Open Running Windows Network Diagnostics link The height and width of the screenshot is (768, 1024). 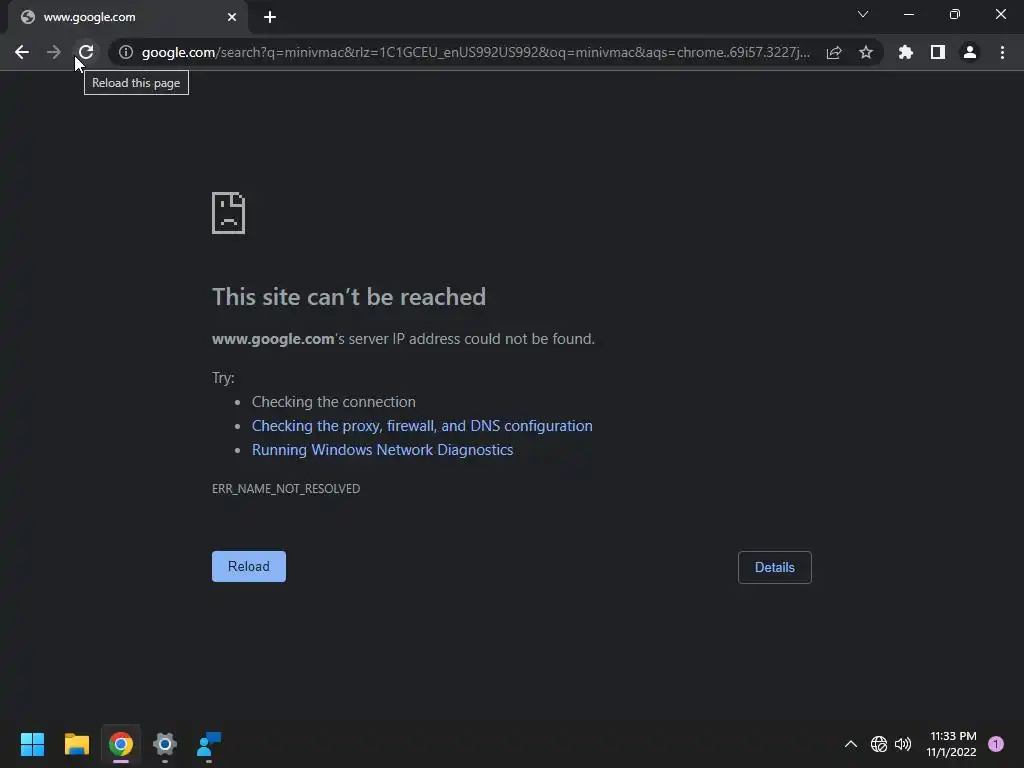pyautogui.click(x=383, y=450)
